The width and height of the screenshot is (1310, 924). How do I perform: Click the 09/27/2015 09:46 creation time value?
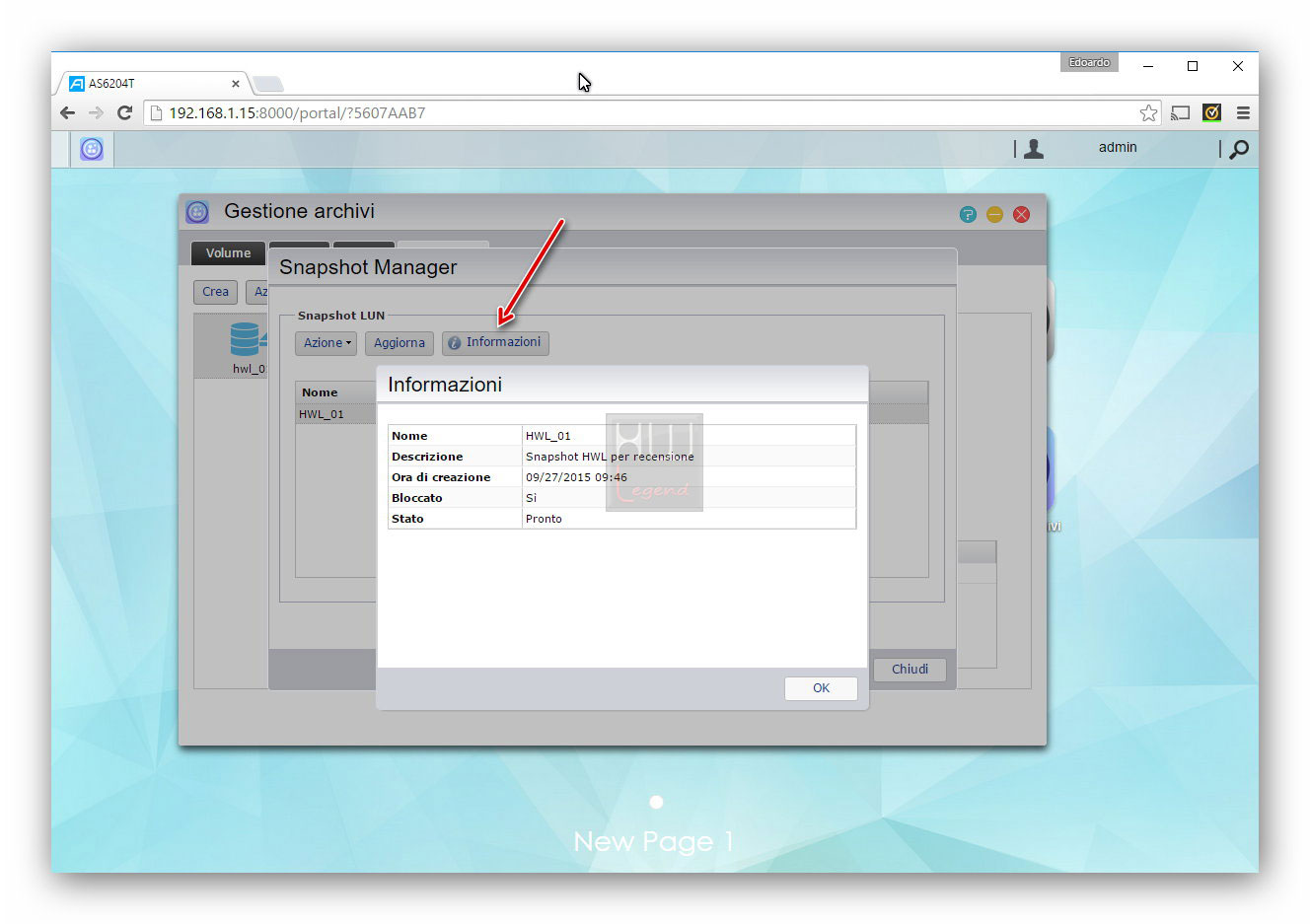click(x=576, y=477)
